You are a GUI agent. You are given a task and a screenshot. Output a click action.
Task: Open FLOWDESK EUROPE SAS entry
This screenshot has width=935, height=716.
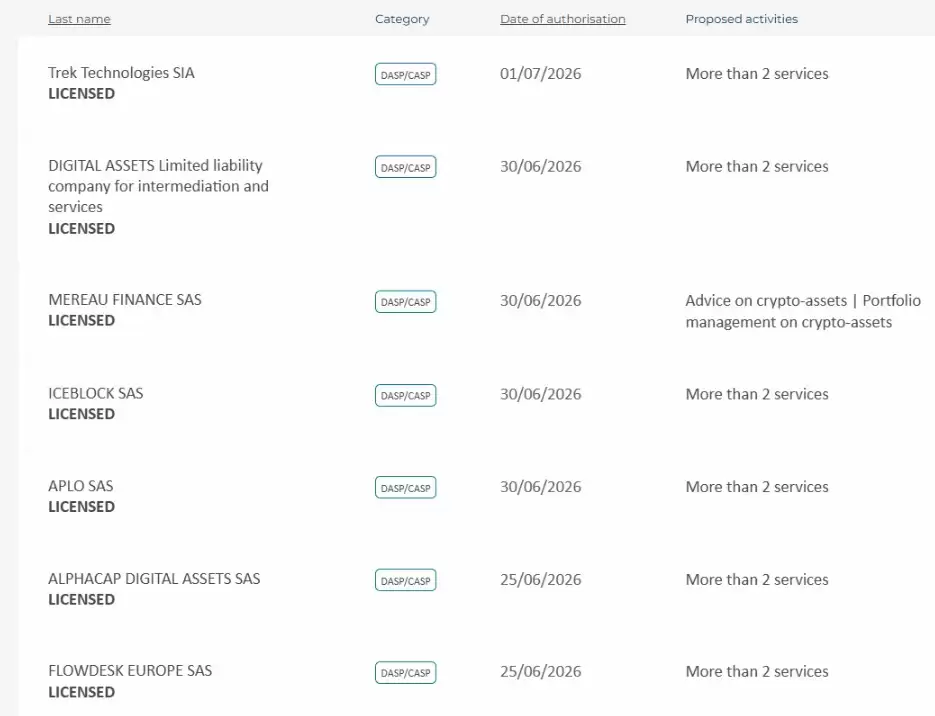[x=130, y=671]
